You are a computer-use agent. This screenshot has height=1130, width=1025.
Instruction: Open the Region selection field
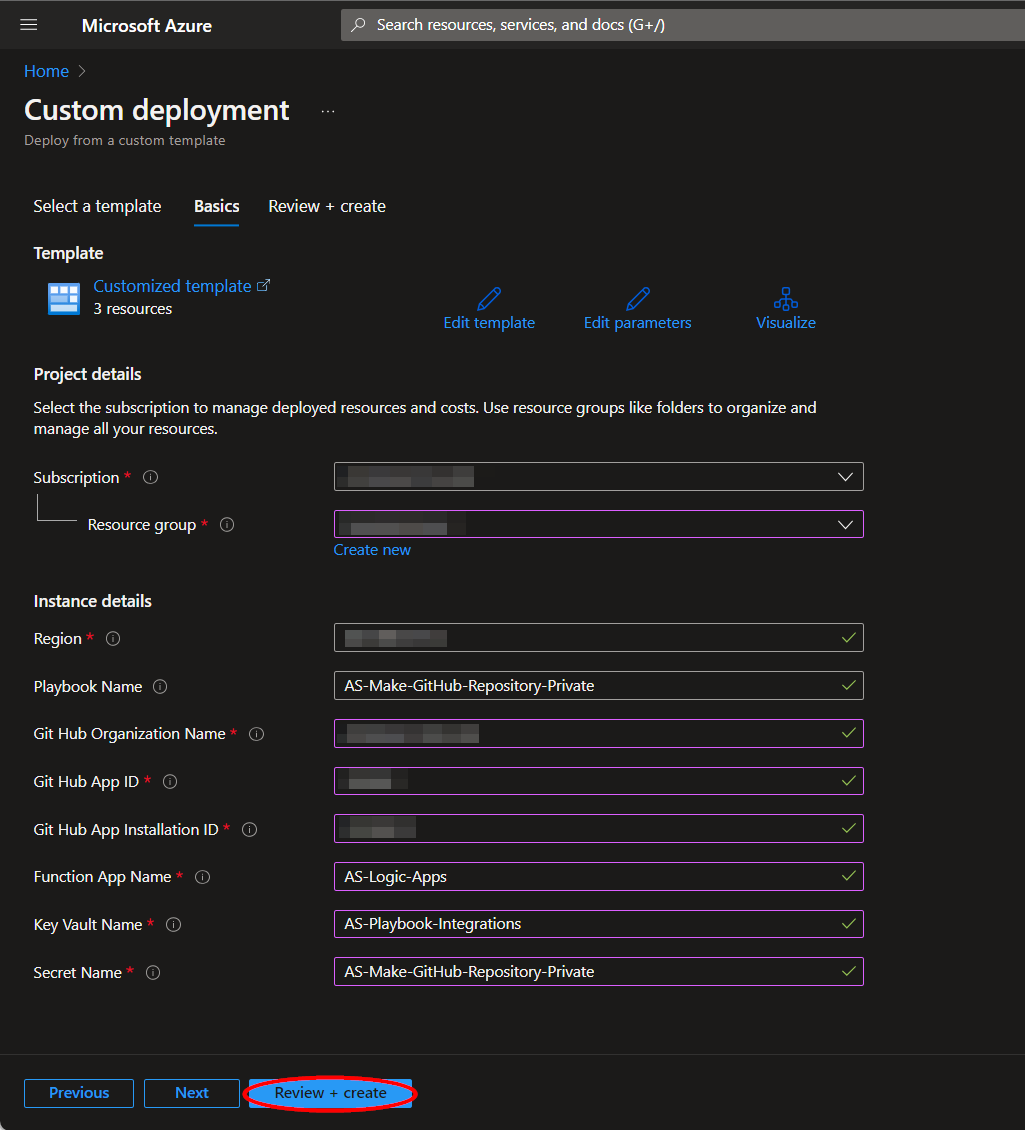click(598, 638)
